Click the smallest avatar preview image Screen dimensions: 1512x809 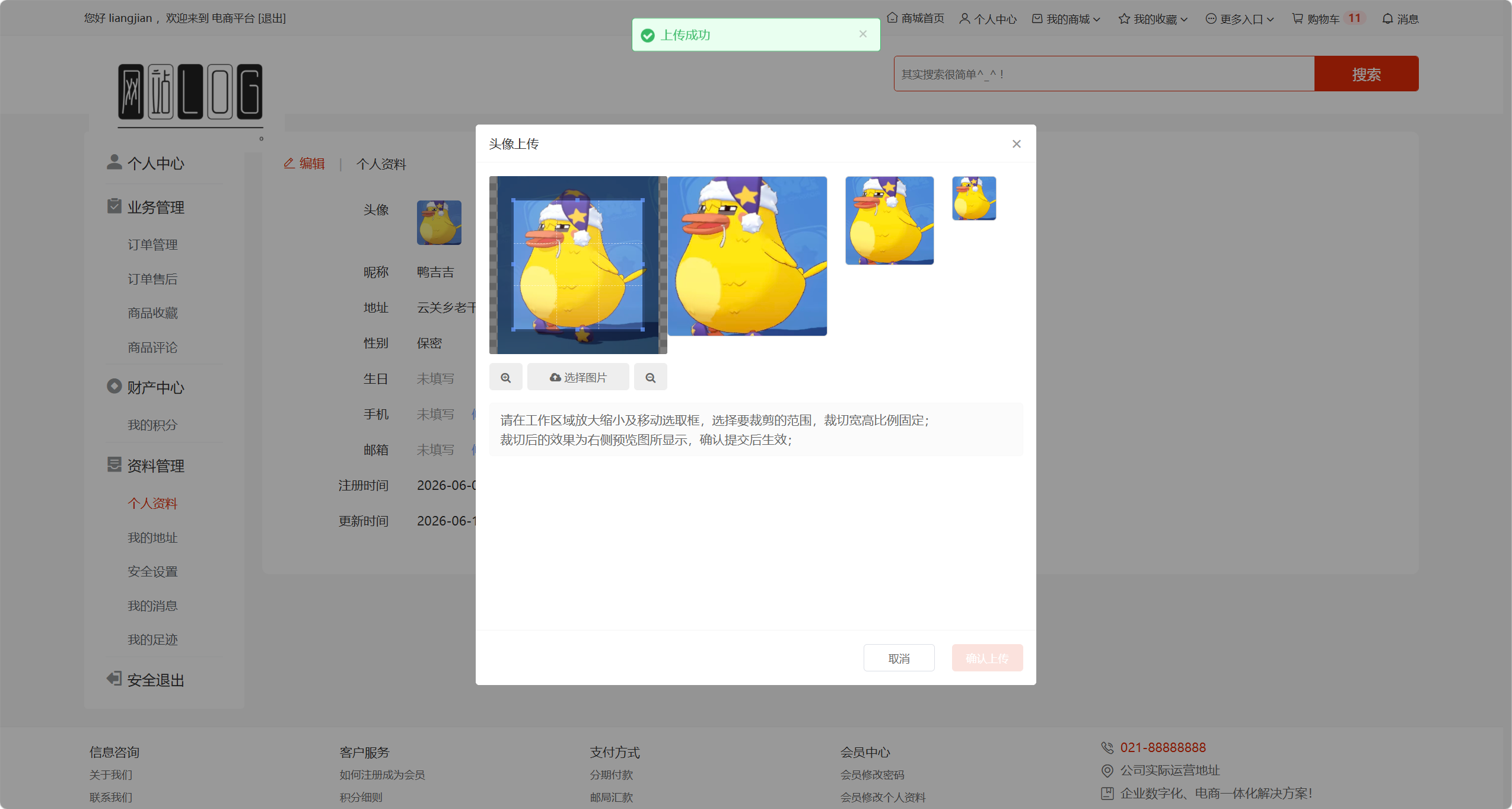tap(974, 198)
